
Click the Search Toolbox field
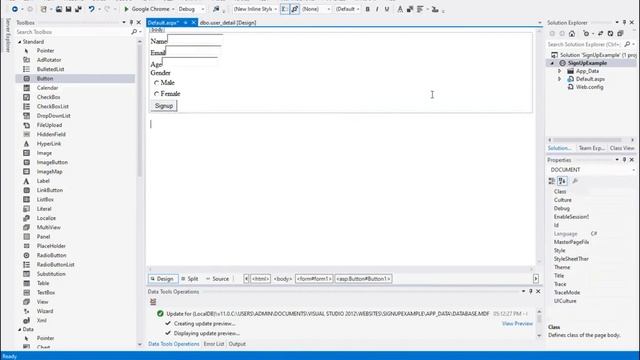coord(73,32)
